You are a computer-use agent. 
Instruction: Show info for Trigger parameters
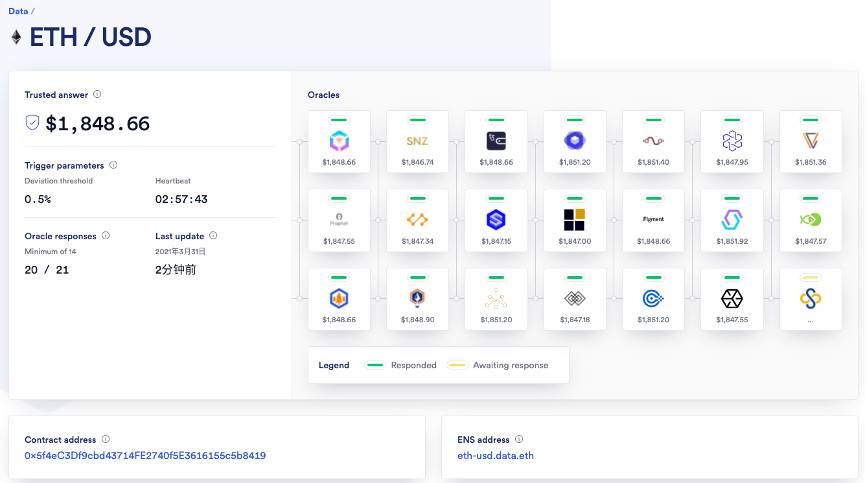point(113,165)
